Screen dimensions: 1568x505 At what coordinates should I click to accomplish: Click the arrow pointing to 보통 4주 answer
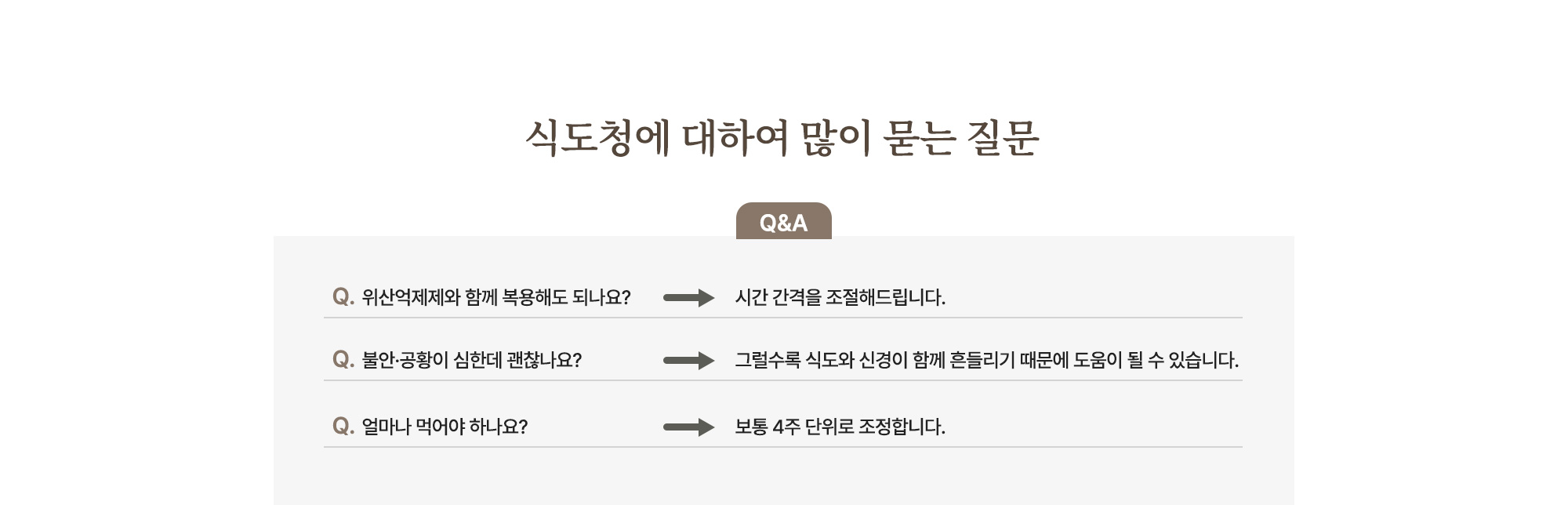pos(688,427)
